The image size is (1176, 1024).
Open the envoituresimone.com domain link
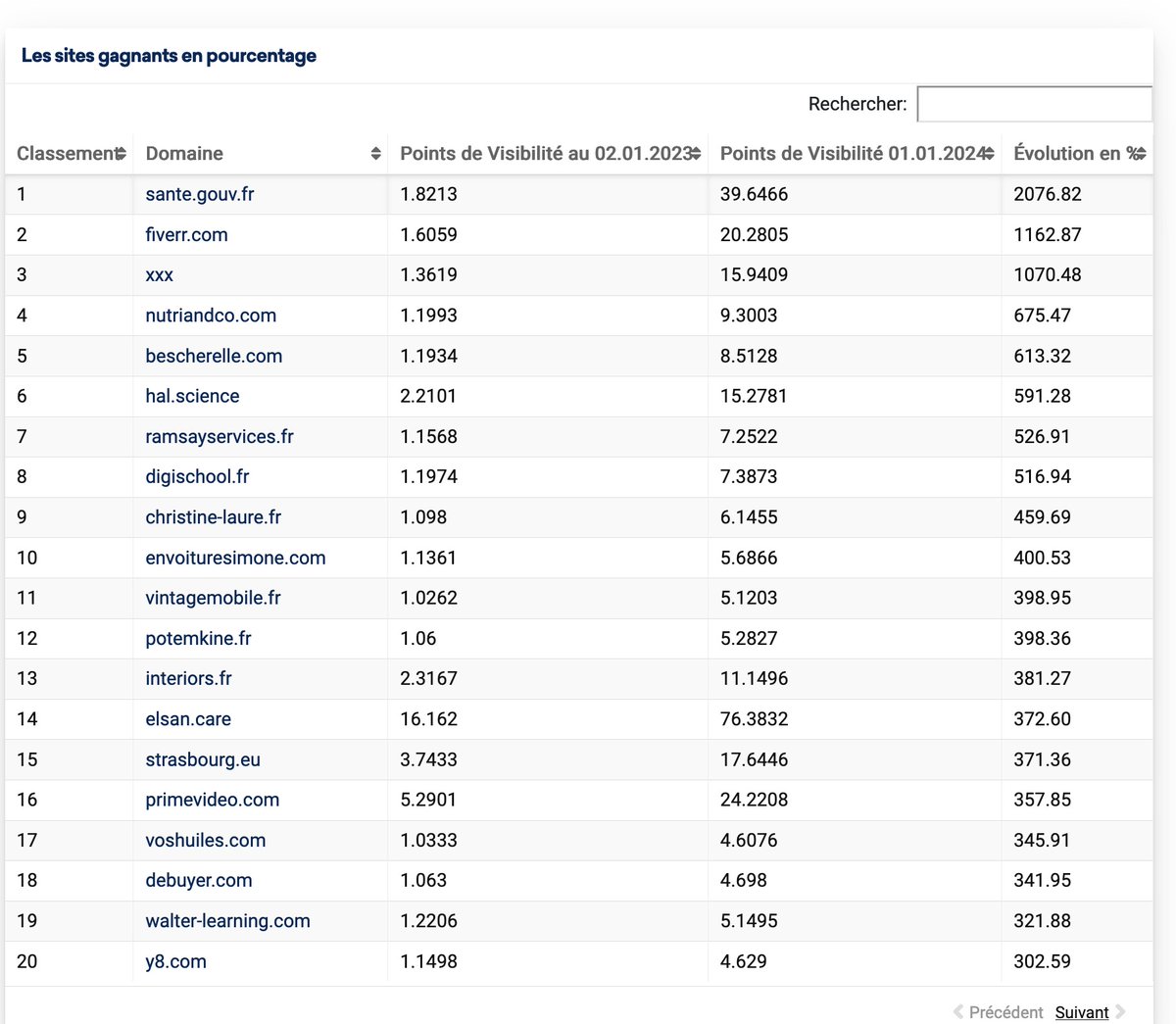coord(235,558)
